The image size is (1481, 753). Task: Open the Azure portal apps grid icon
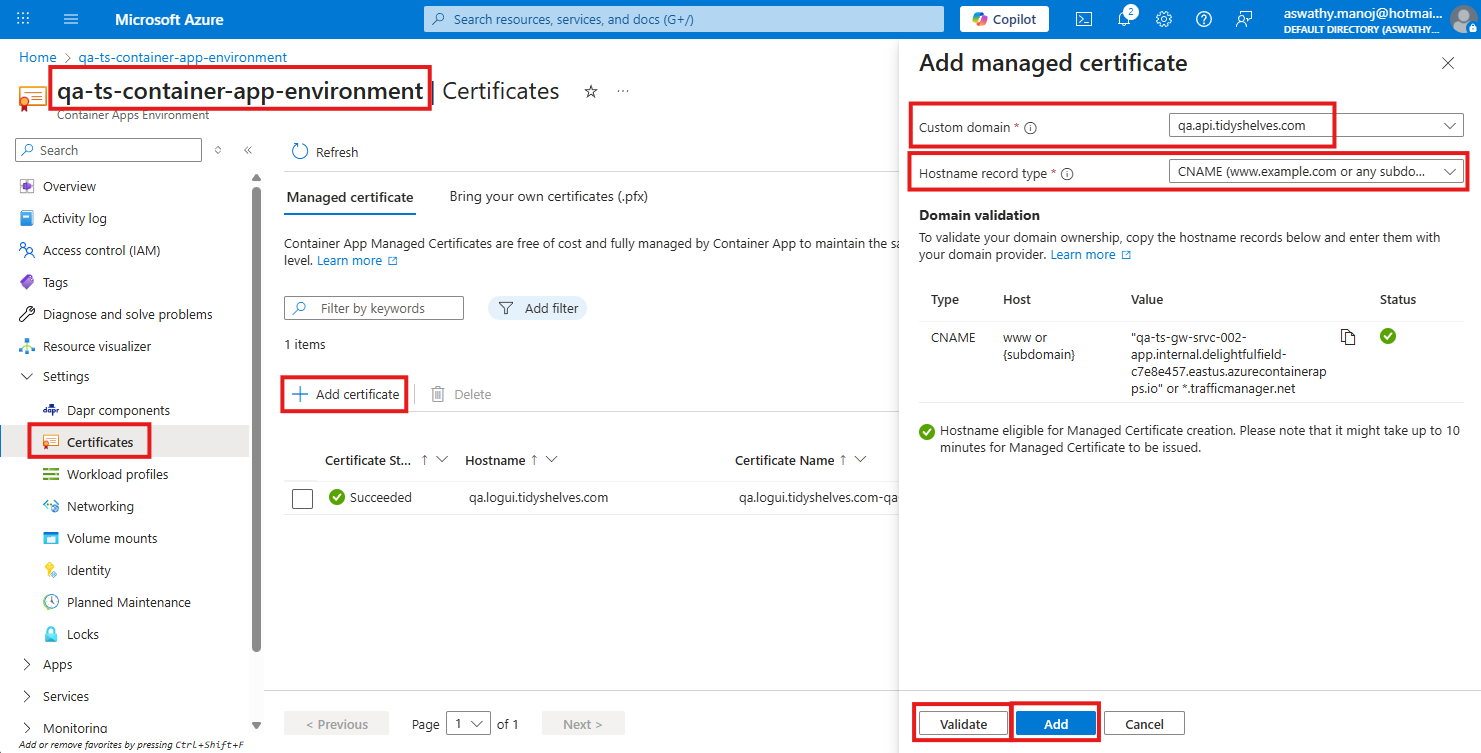[24, 19]
